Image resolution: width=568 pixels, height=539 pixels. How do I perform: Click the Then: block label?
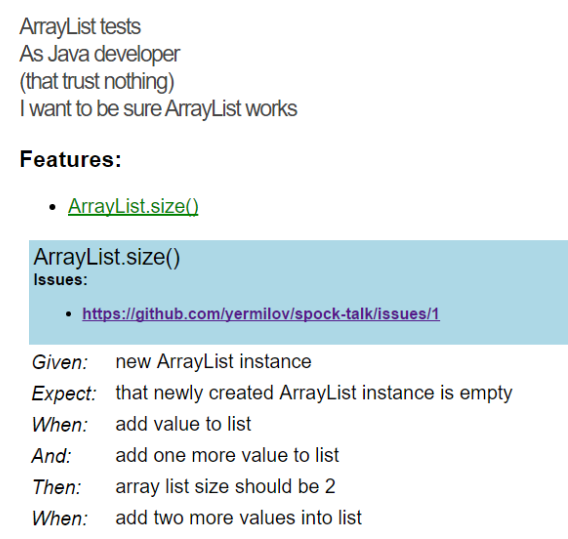tap(57, 487)
